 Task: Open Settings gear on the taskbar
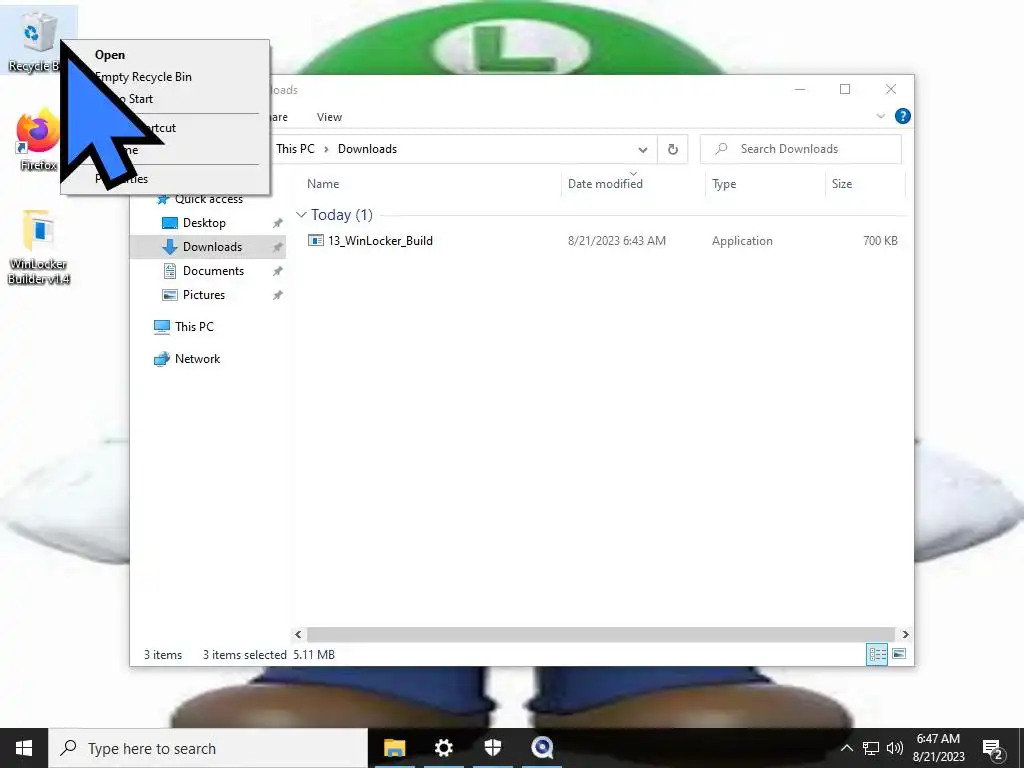point(444,748)
